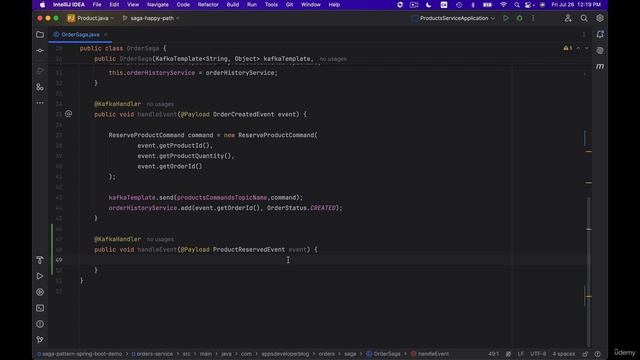Change the UTF-8 file encoding

[538, 354]
